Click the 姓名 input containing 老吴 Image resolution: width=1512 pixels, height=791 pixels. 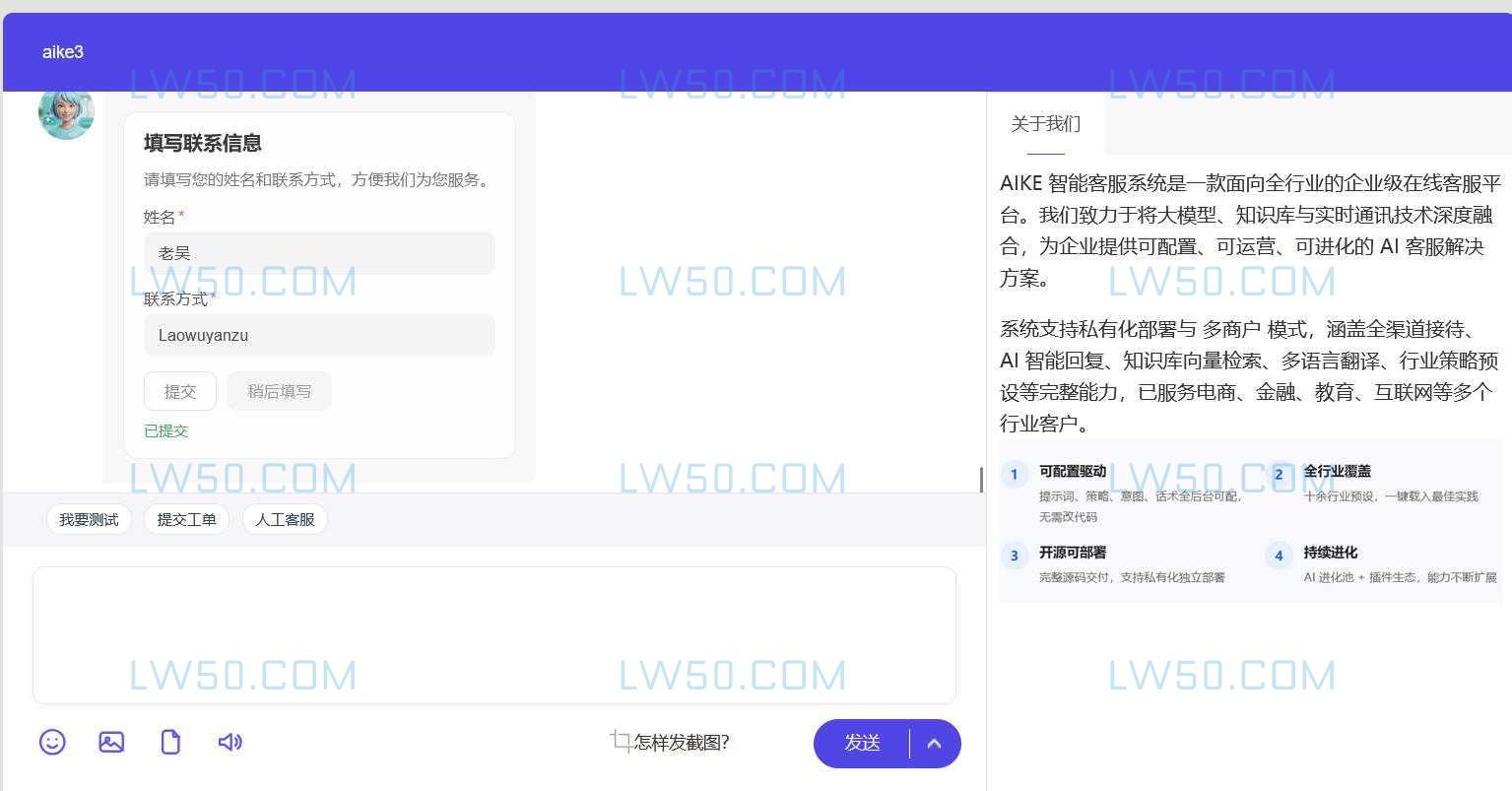click(319, 253)
